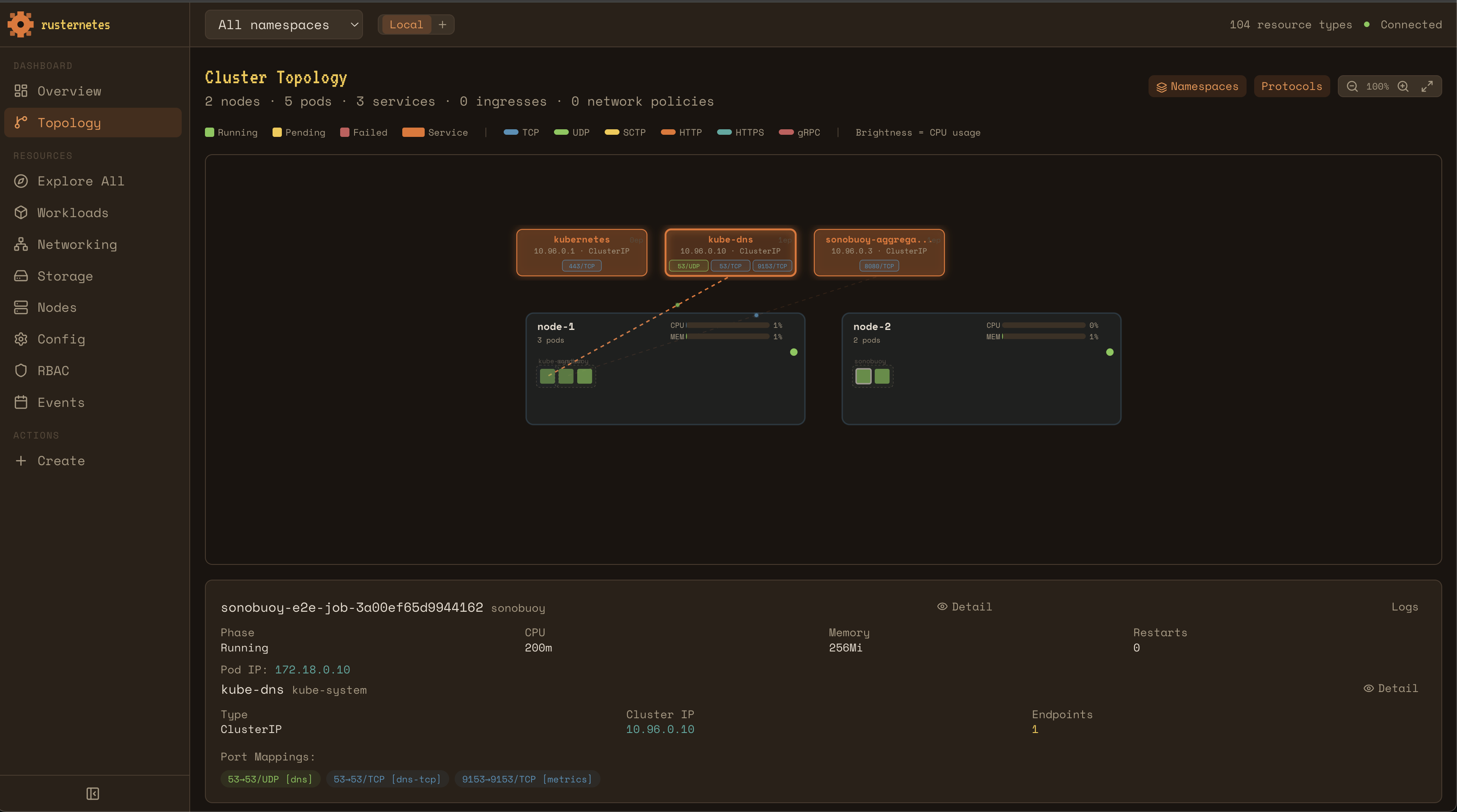Open Logs for the sonobuoy pod
This screenshot has height=812, width=1457.
coord(1405,607)
